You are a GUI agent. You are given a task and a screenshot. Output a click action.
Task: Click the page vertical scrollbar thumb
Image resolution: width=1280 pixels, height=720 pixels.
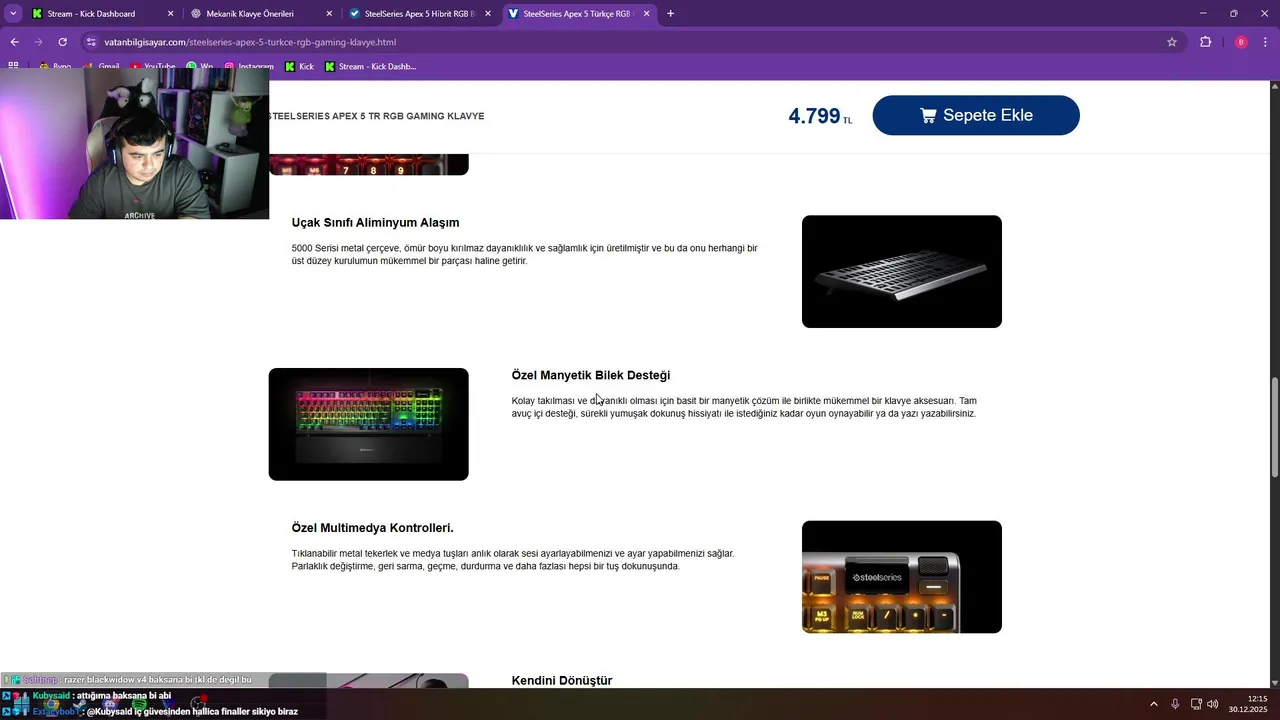pos(1274,428)
